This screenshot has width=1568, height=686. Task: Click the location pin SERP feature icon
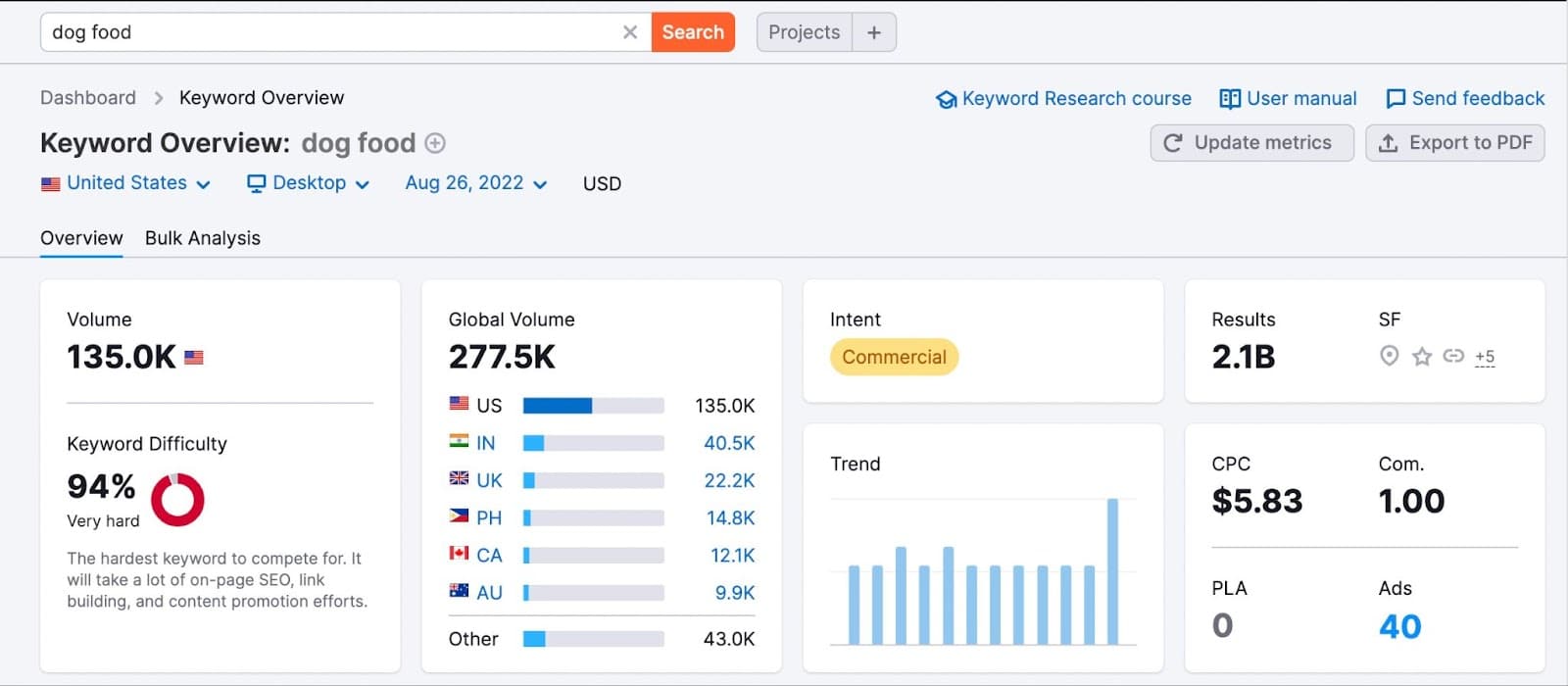(x=1389, y=357)
